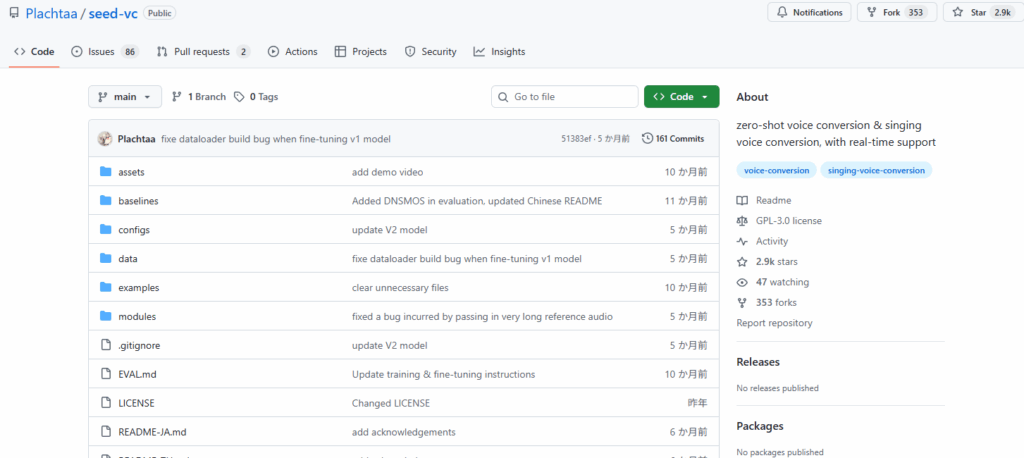Image resolution: width=1024 pixels, height=458 pixels.
Task: Click the Notifications bell button
Action: tap(809, 12)
